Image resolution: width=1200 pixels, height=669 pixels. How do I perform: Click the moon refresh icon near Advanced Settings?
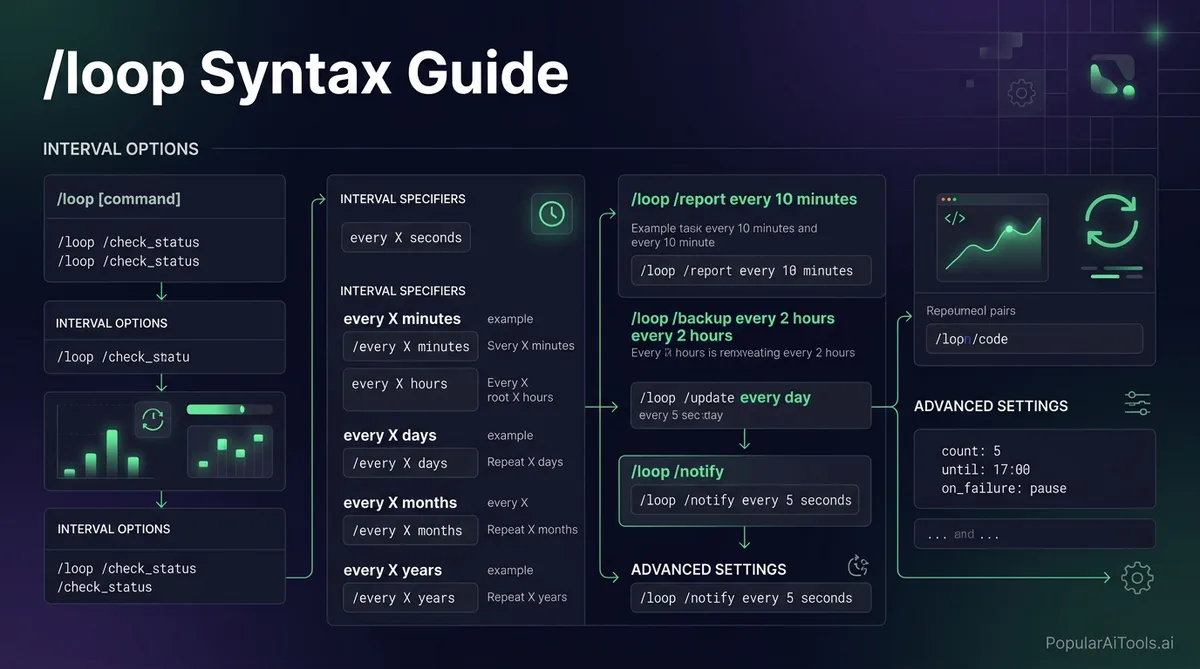(x=858, y=567)
